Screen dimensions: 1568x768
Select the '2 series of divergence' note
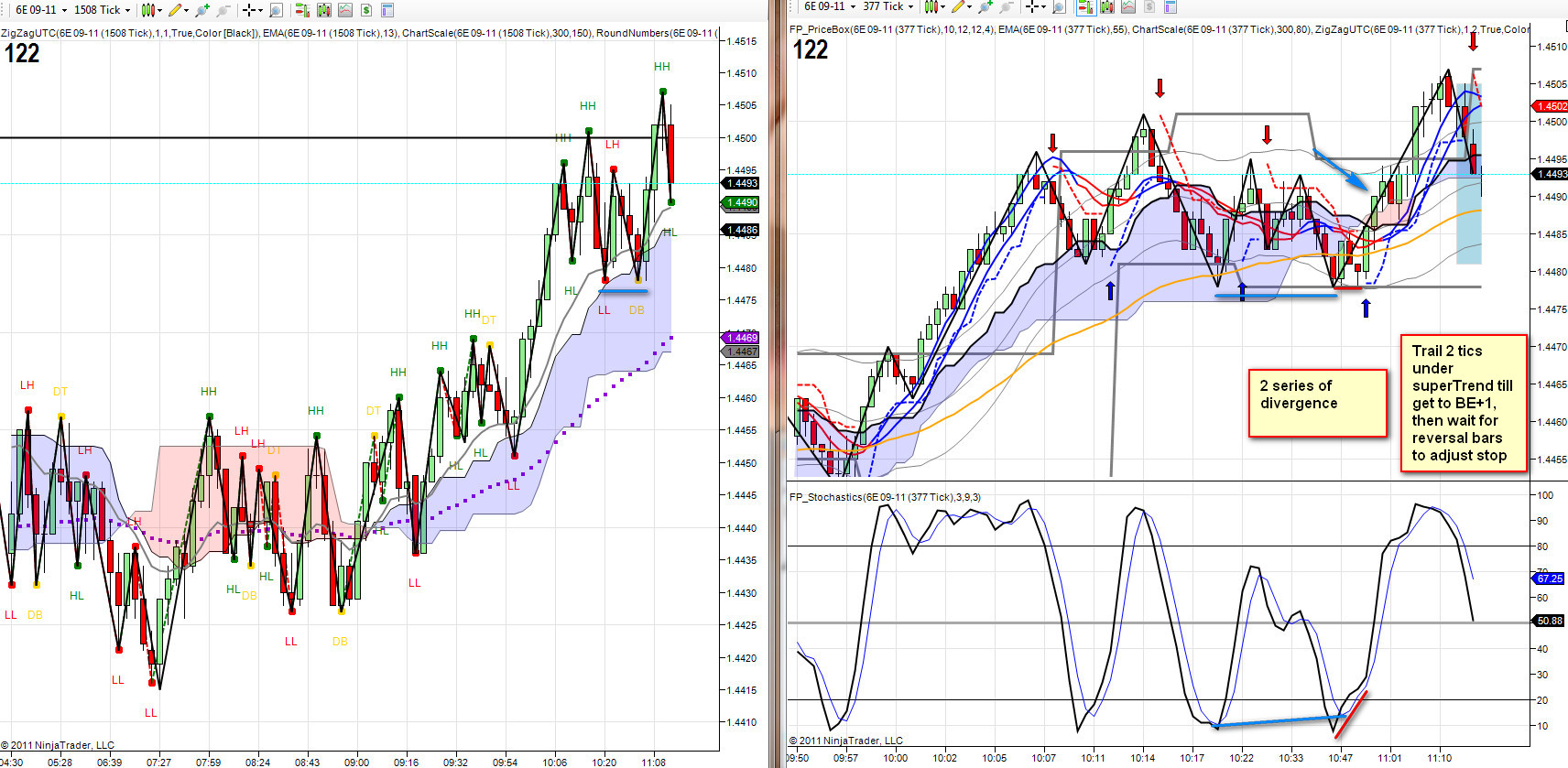(x=1318, y=403)
